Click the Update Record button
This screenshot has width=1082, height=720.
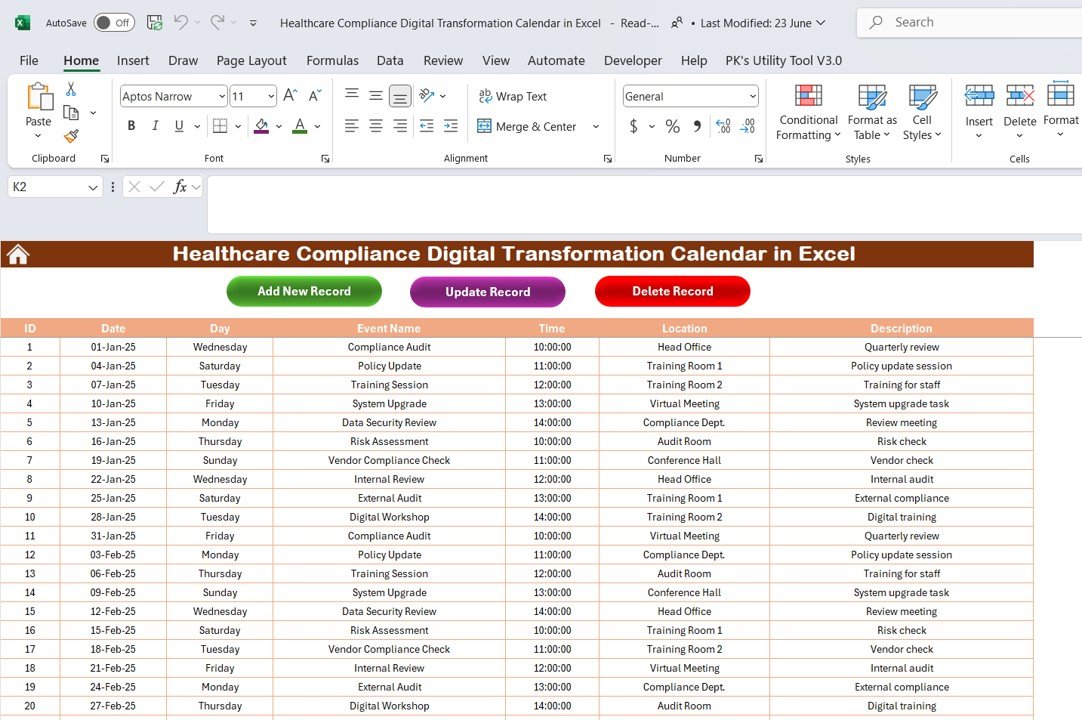click(x=488, y=292)
